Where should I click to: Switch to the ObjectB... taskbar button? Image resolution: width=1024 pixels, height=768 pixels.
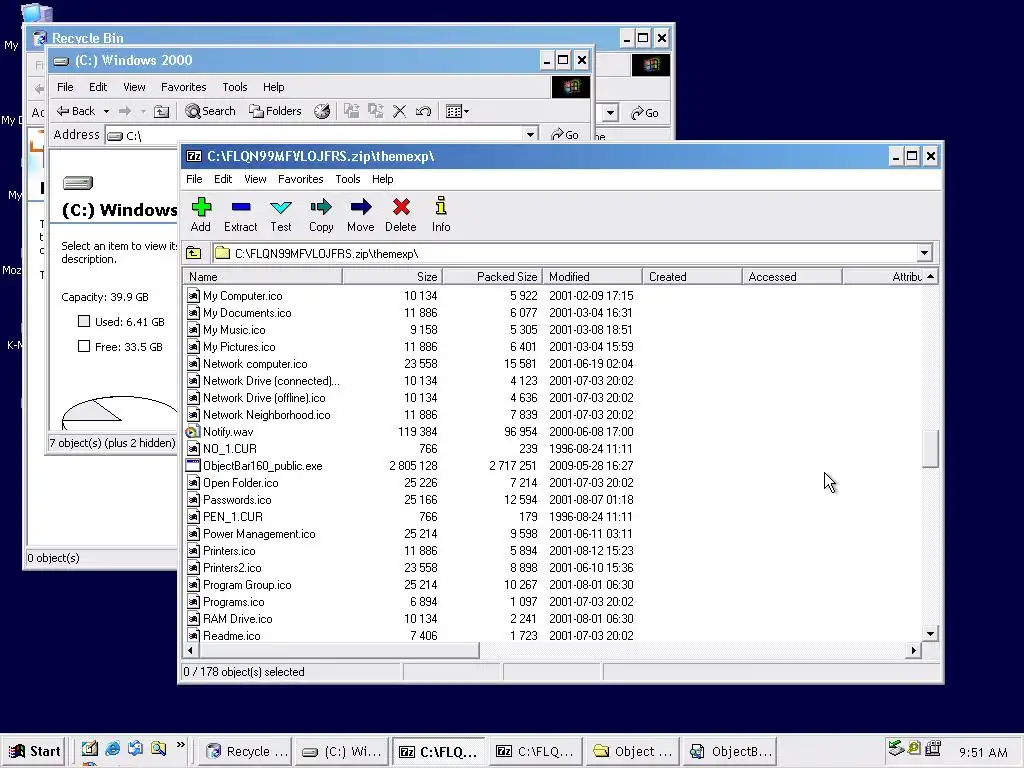730,751
